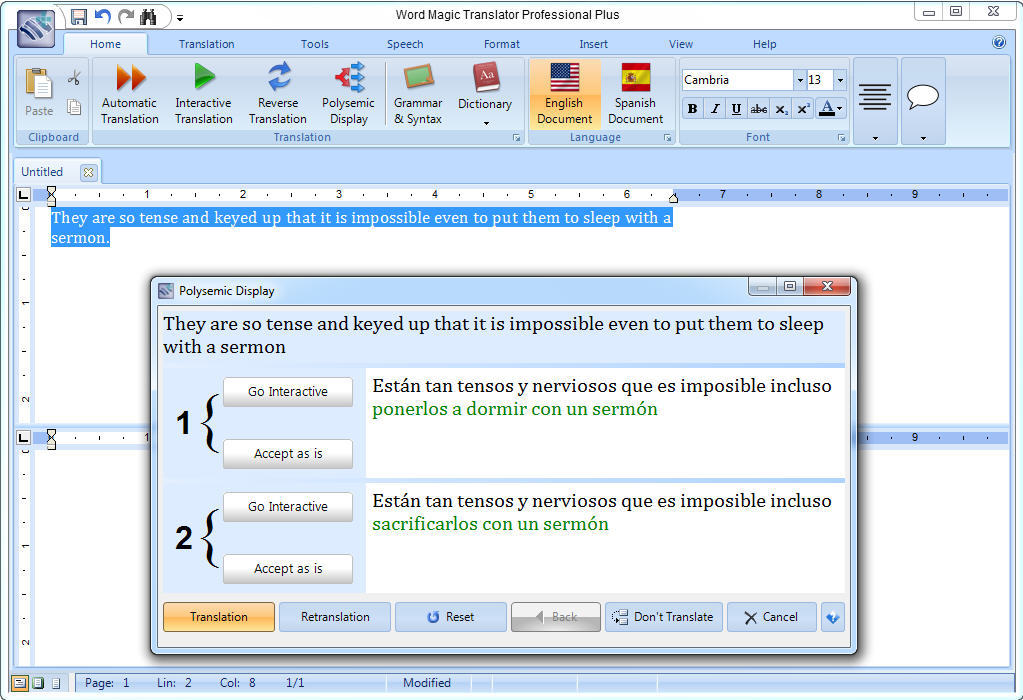Click the Automatic Translation icon
The image size is (1023, 700).
(130, 78)
